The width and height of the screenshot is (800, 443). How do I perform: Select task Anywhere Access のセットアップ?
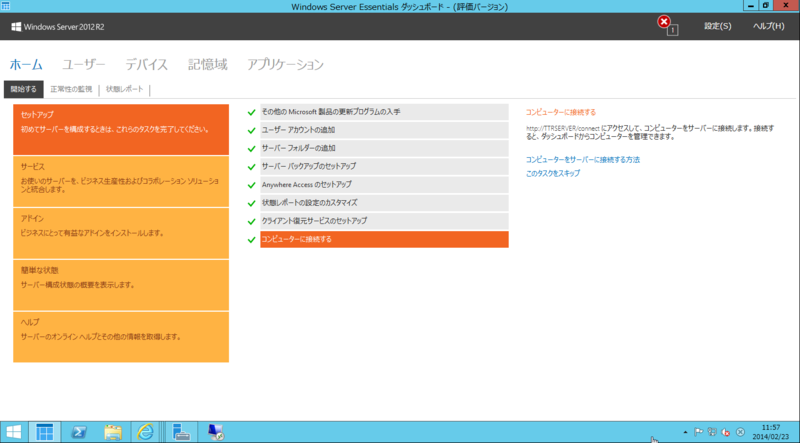(384, 185)
